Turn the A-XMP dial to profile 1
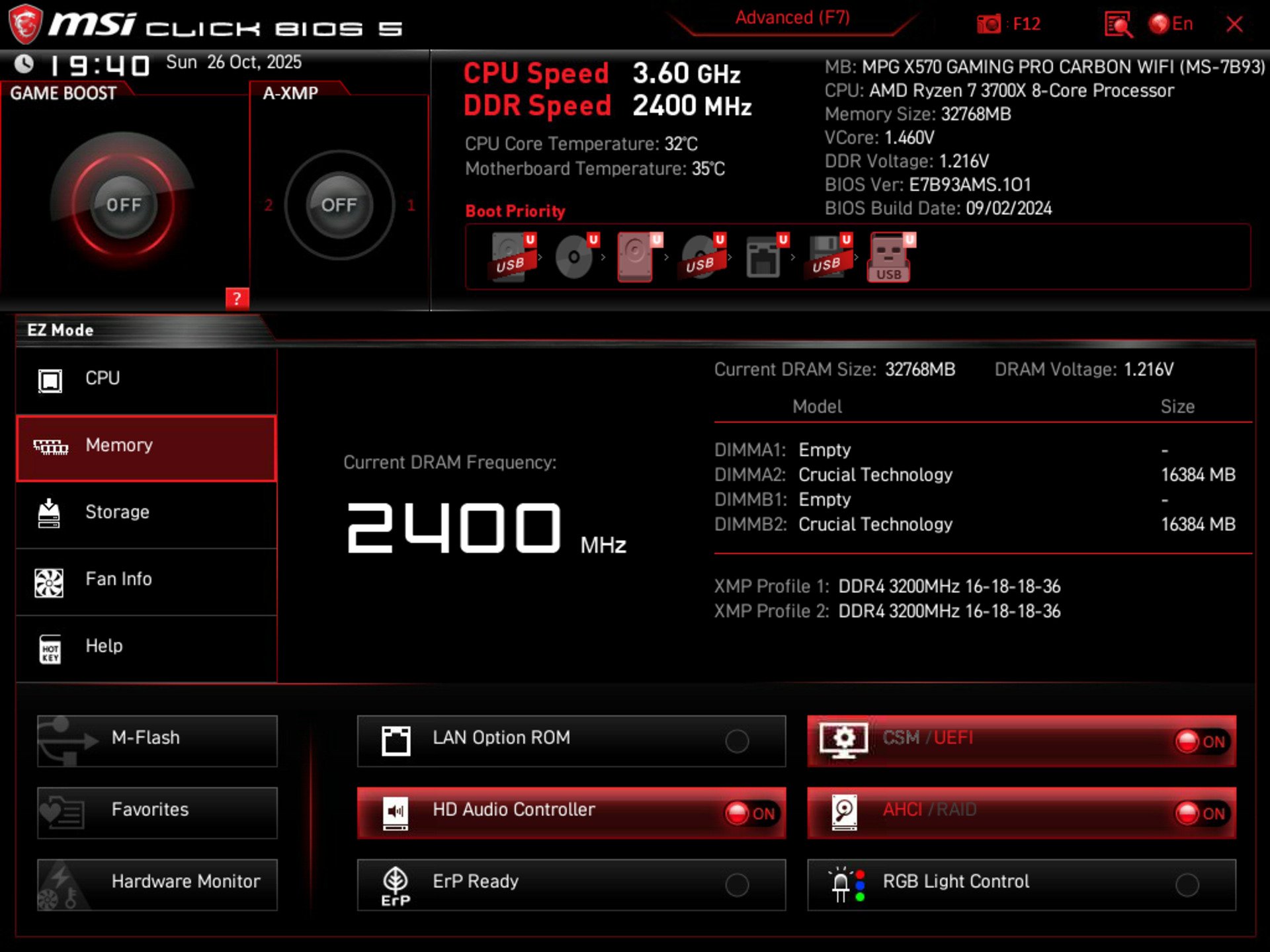The width and height of the screenshot is (1270, 952). [x=412, y=206]
